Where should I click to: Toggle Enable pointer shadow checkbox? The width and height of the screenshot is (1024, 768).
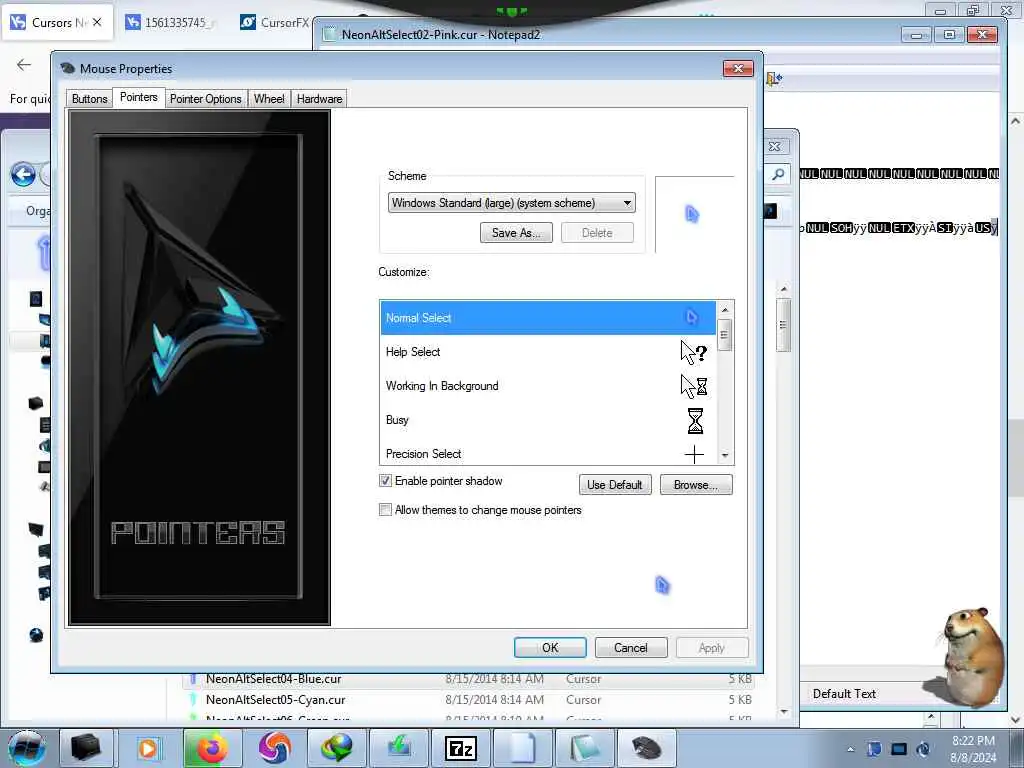[x=385, y=481]
